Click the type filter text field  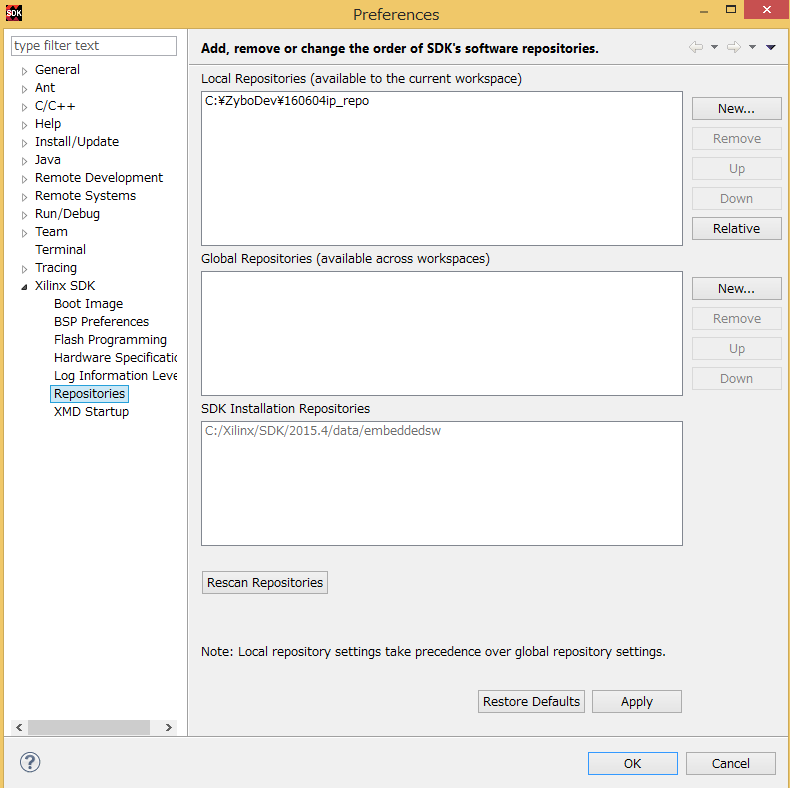[x=94, y=46]
